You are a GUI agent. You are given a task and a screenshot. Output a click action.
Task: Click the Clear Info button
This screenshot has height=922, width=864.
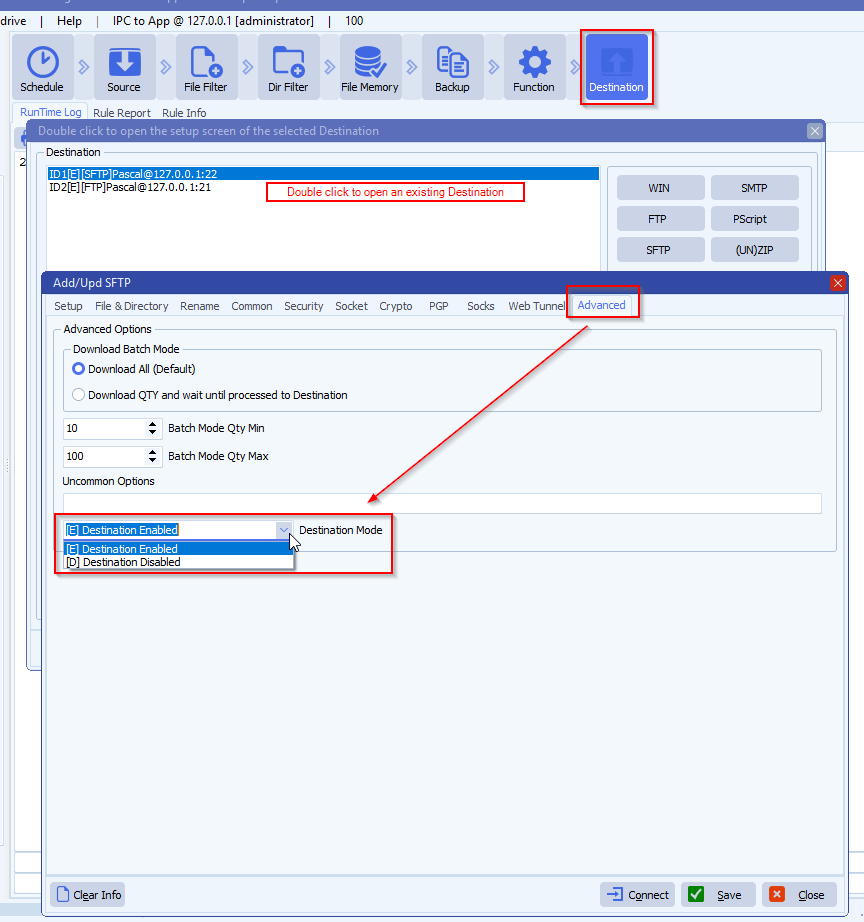(88, 894)
